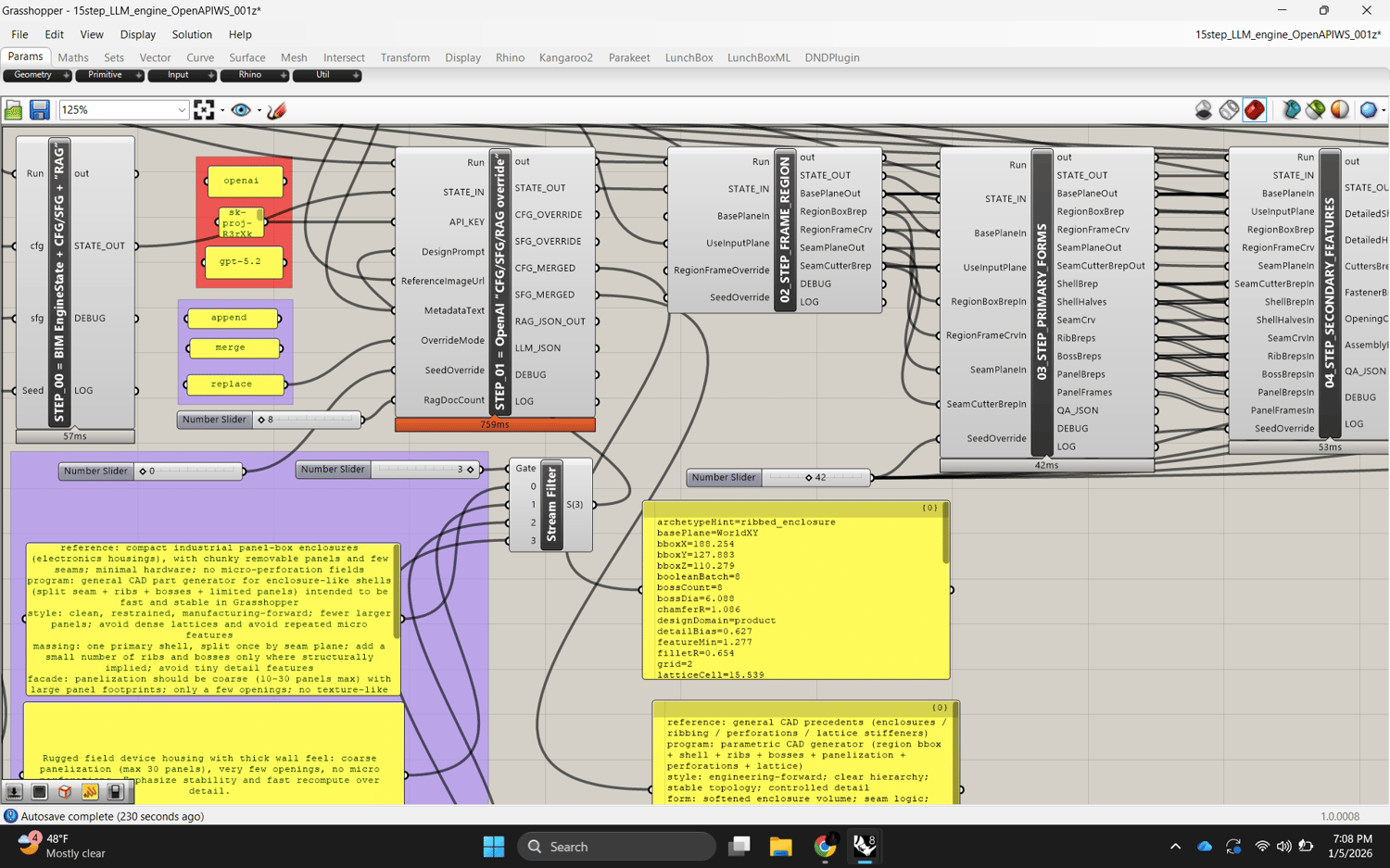Toggle the canvas preview eye icon
This screenshot has height=868, width=1390.
point(241,110)
